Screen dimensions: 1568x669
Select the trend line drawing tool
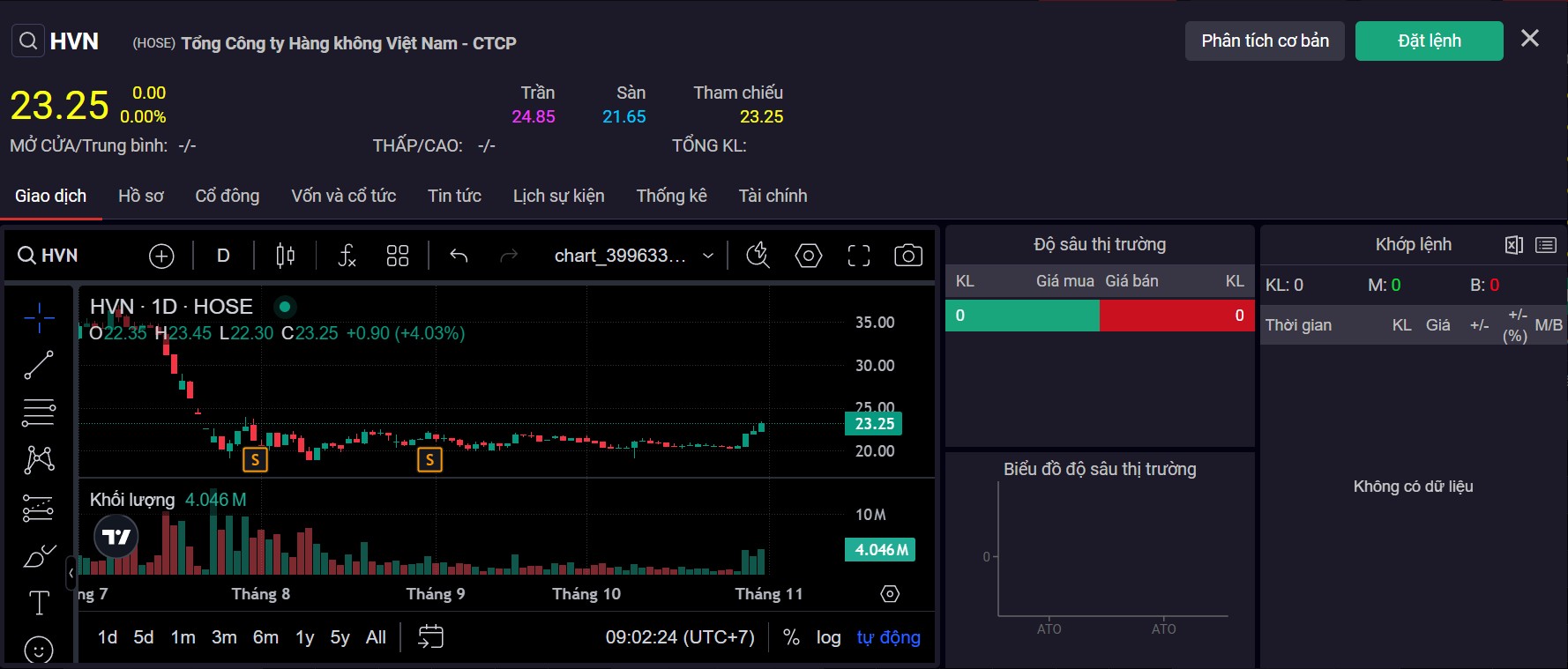pyautogui.click(x=39, y=365)
